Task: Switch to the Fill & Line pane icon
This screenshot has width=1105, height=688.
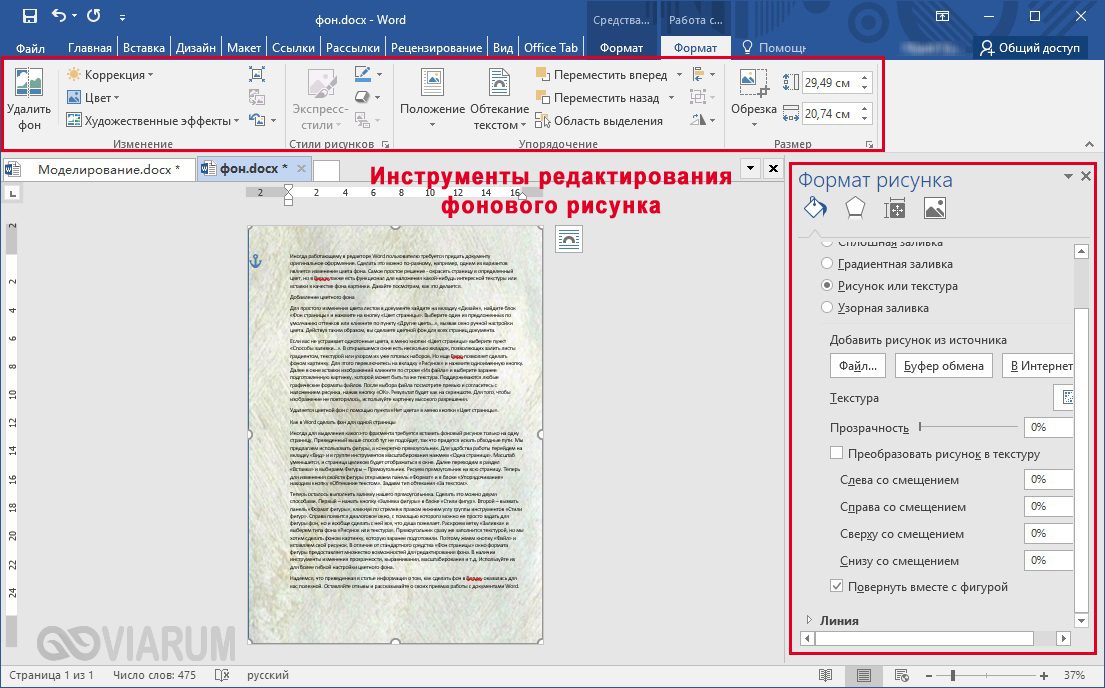Action: coord(815,208)
